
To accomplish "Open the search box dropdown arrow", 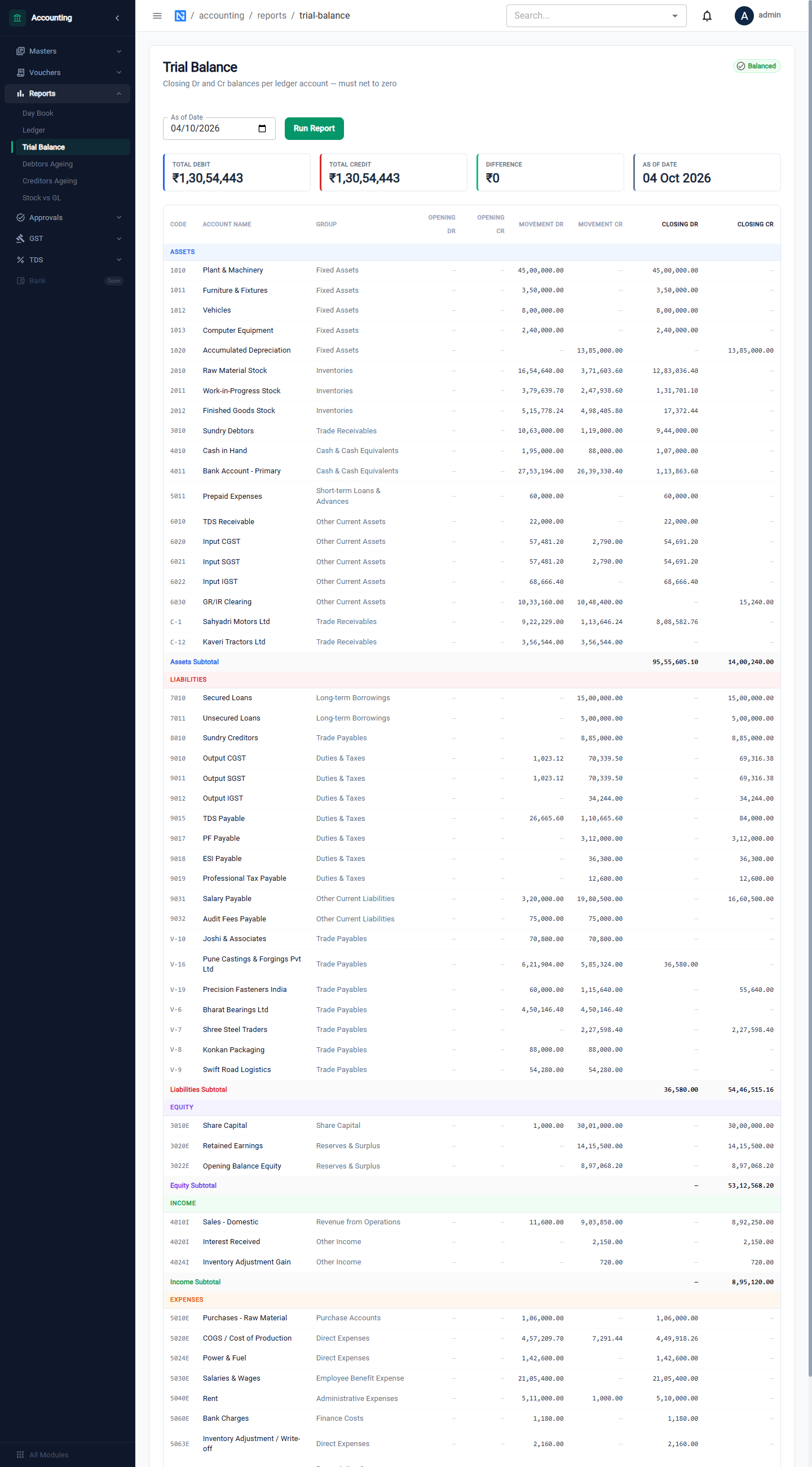I will (675, 16).
